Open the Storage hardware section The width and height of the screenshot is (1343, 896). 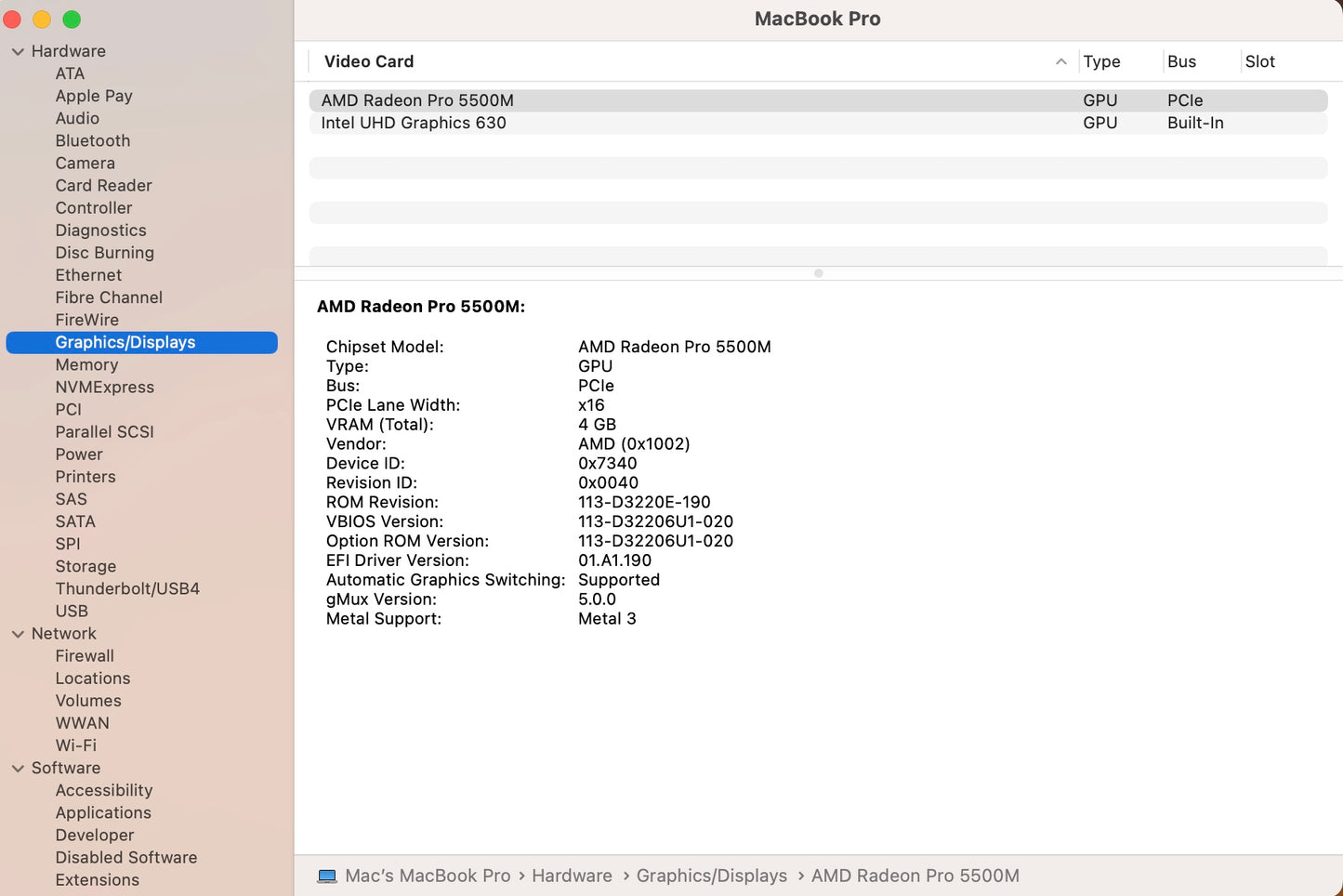point(86,566)
